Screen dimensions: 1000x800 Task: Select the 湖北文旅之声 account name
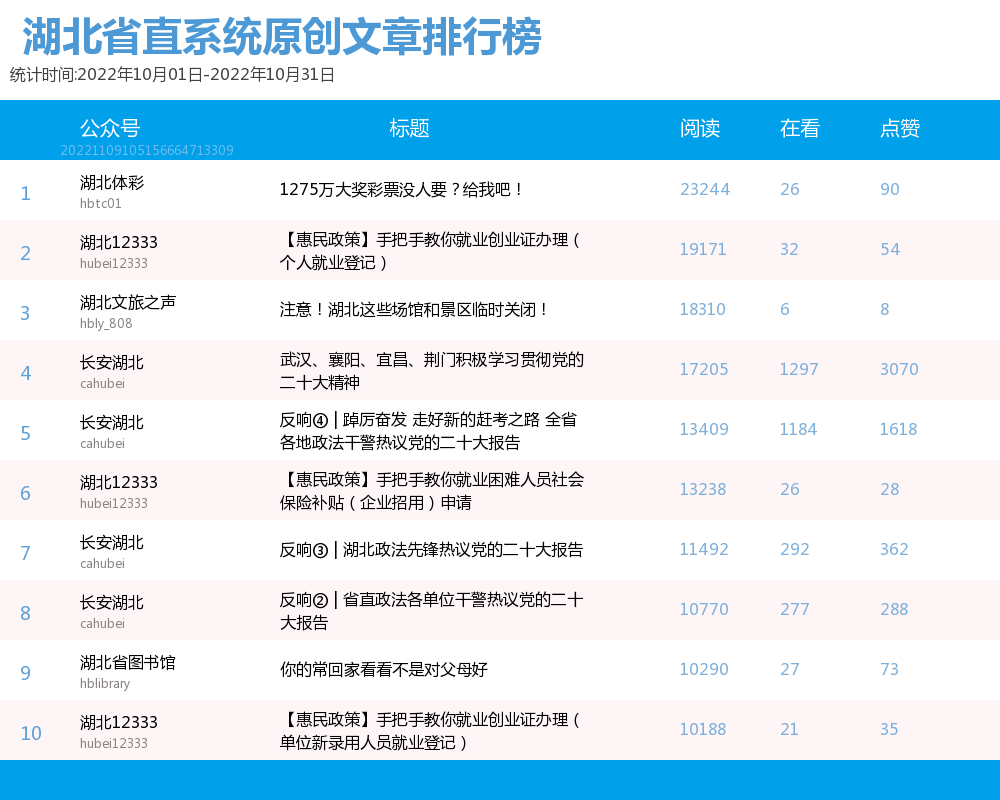128,302
